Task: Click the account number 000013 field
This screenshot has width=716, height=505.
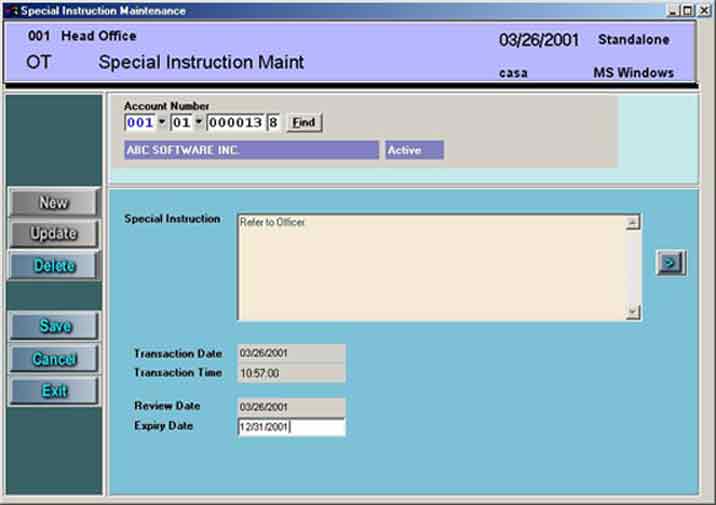Action: pos(235,123)
